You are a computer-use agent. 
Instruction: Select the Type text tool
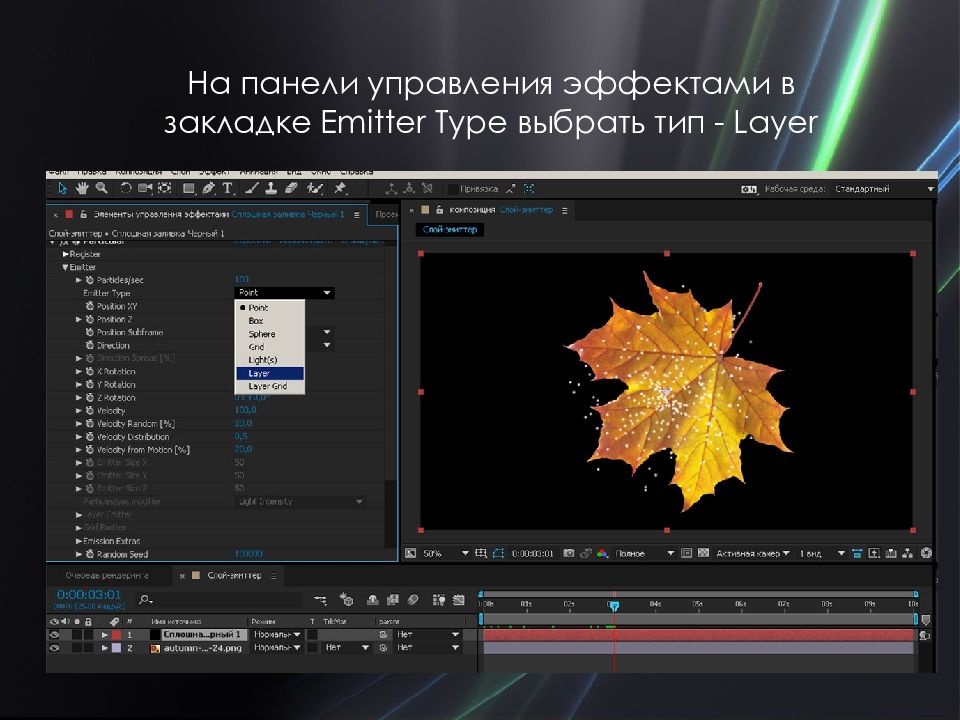point(227,188)
